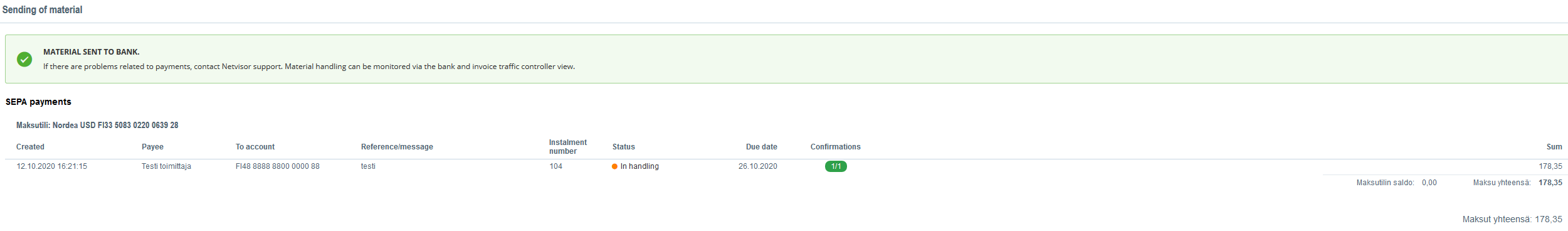
Task: Click the due date 26.10.2020
Action: pos(758,166)
